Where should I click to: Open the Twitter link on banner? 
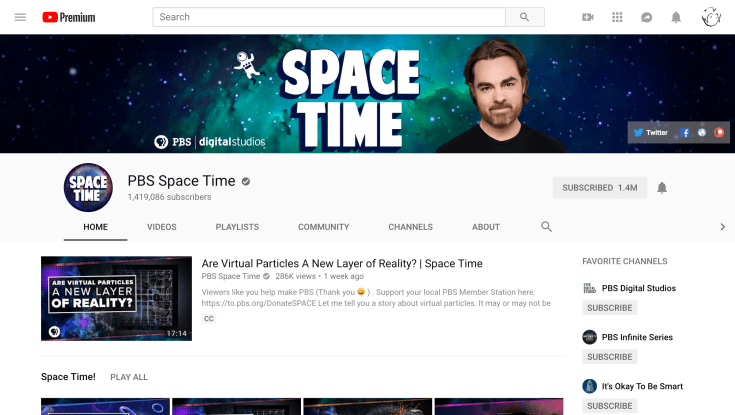651,132
